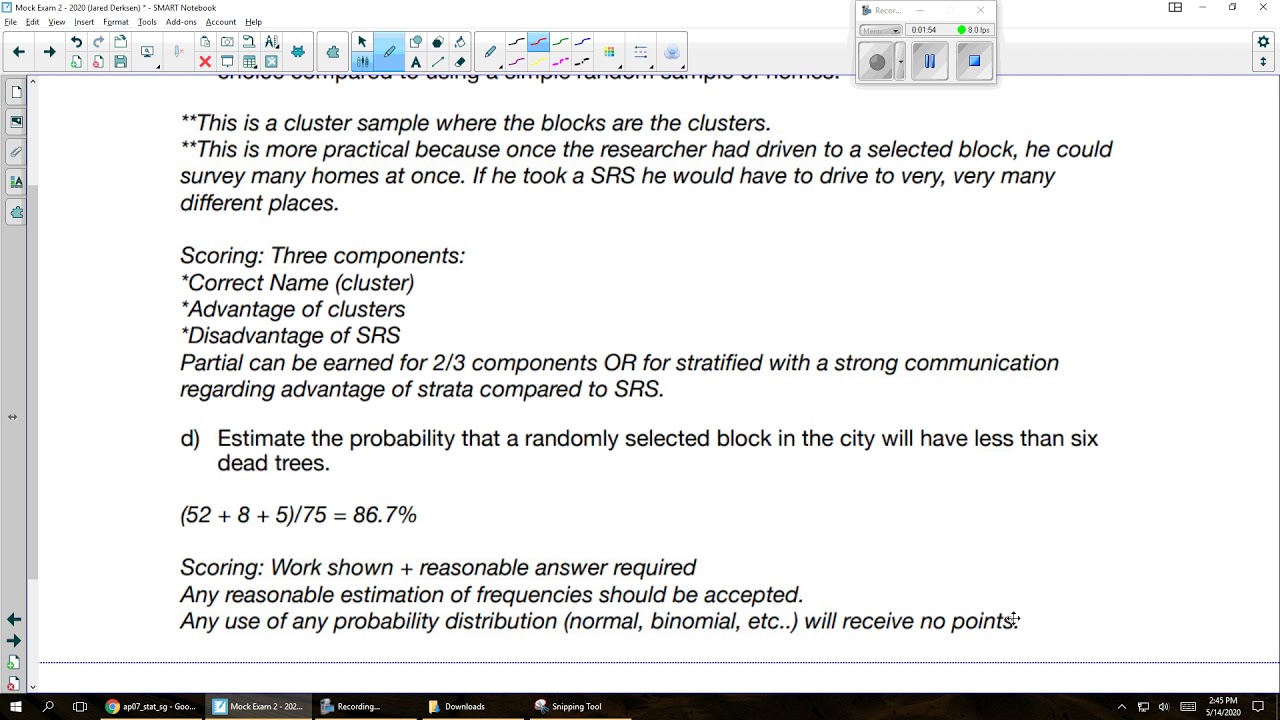
Task: Select the Shapes tool
Action: tap(416, 42)
